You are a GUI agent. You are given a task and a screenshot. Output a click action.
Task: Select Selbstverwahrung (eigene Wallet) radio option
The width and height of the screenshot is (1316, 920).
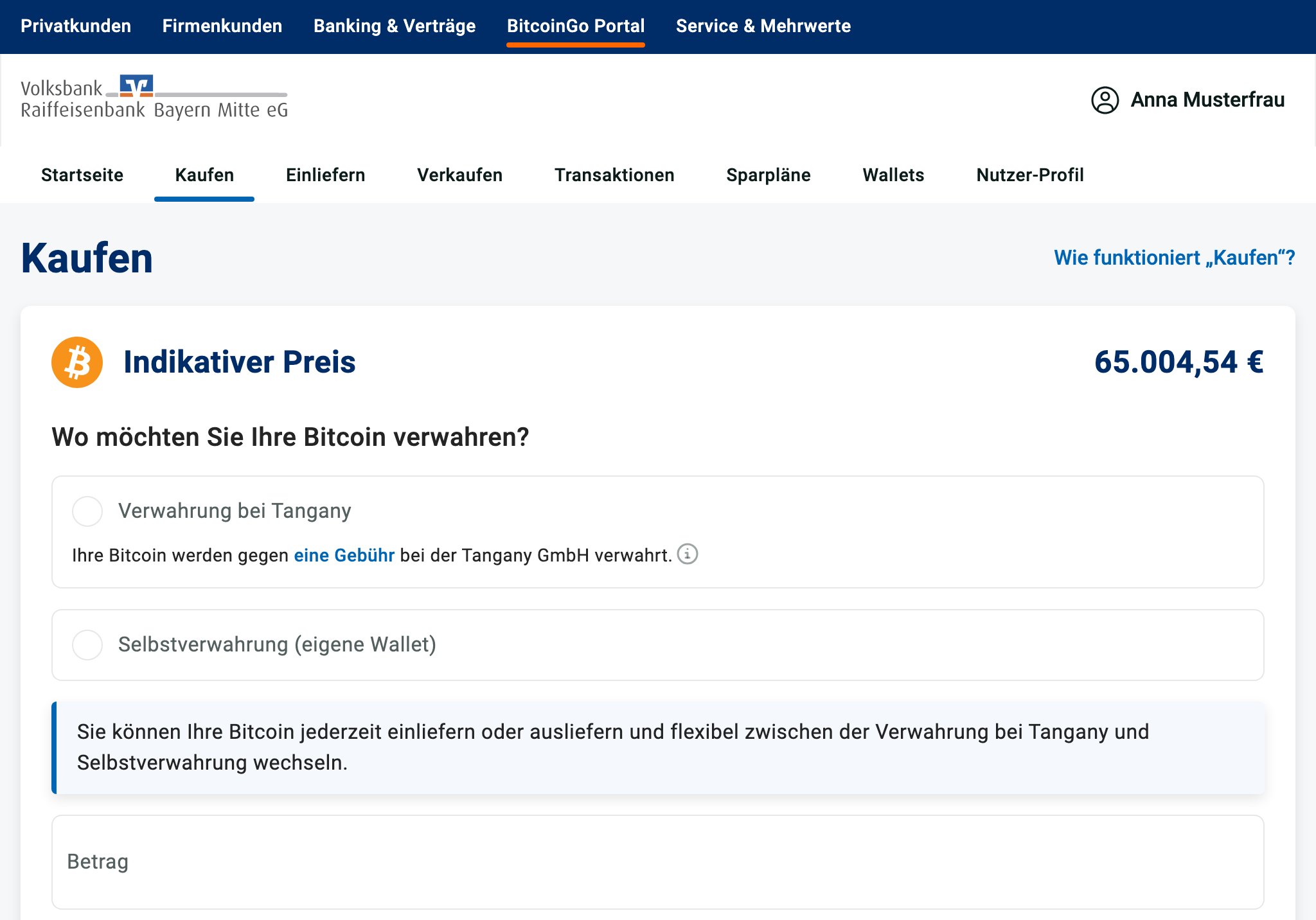coord(87,645)
